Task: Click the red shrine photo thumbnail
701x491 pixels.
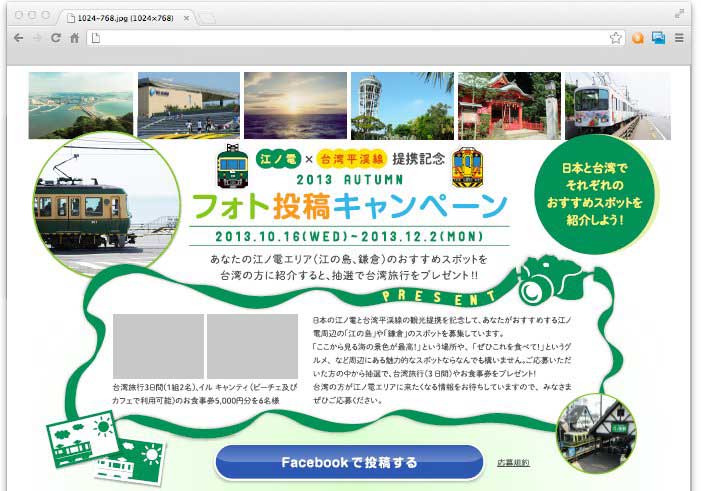Action: coord(507,106)
